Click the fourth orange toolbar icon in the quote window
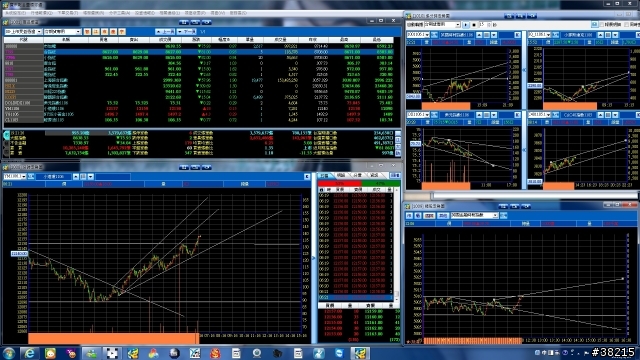Viewport: 640px width, 360px height. click(x=113, y=31)
